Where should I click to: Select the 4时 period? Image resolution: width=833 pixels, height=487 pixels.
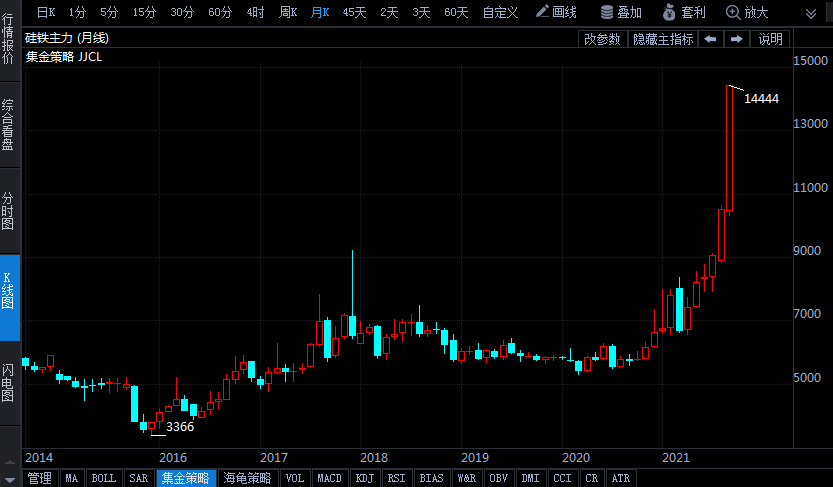(255, 12)
